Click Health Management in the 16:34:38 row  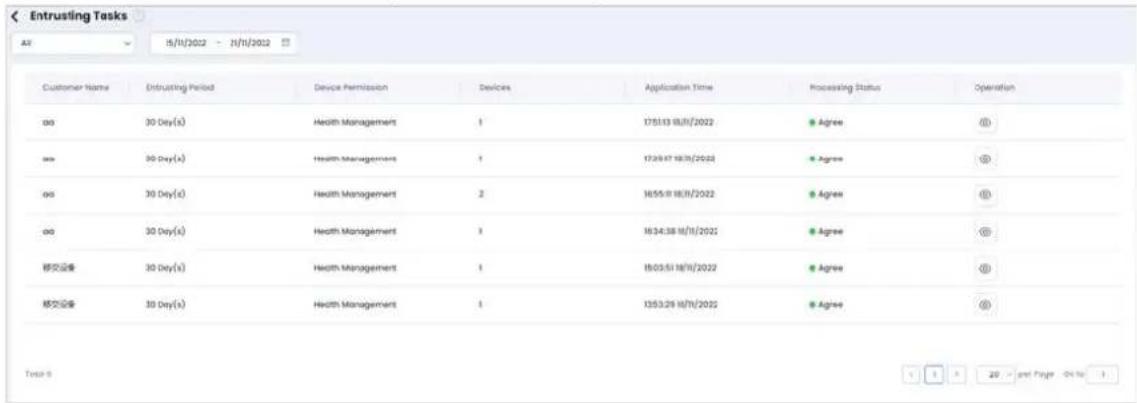click(x=354, y=231)
